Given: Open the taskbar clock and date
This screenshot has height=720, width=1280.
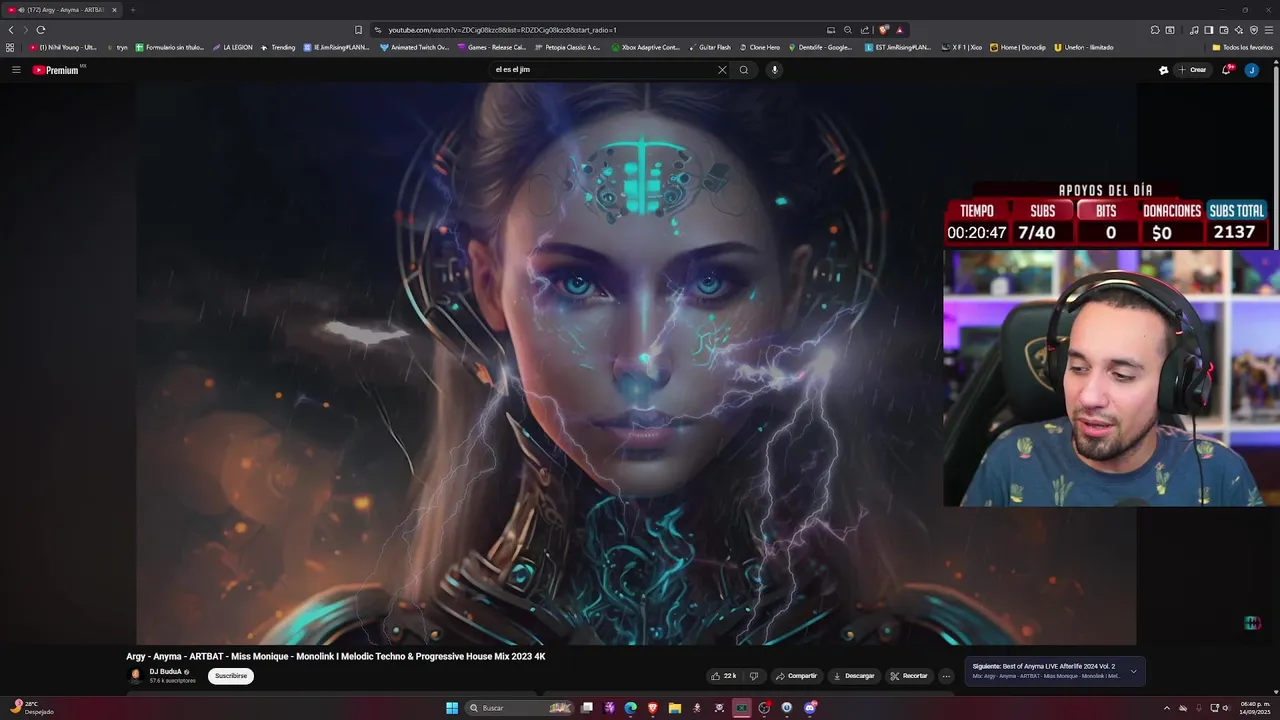Looking at the screenshot, I should pos(1254,708).
